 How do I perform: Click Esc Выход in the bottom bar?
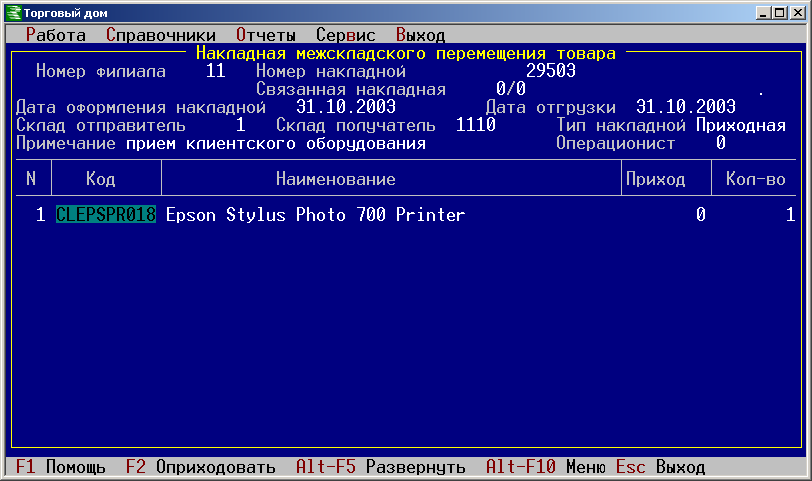pyautogui.click(x=660, y=467)
